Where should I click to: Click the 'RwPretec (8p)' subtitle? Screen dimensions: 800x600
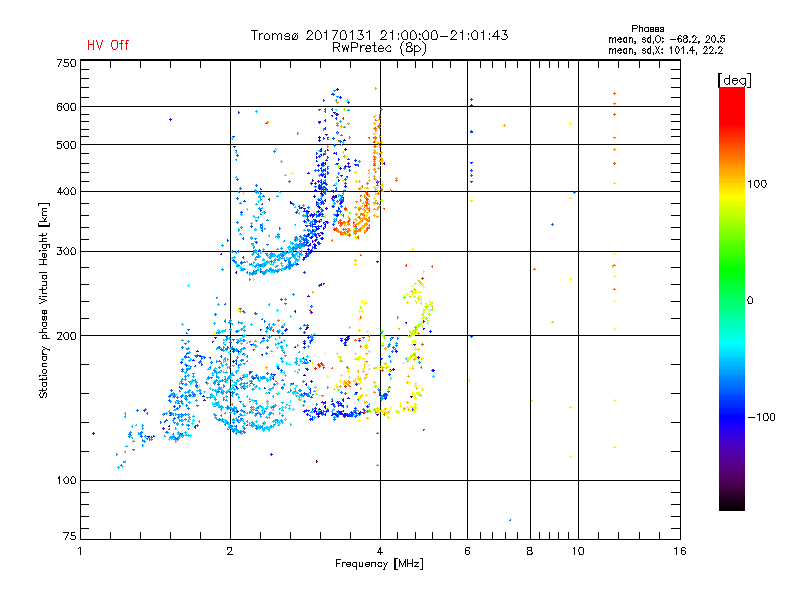coord(379,48)
